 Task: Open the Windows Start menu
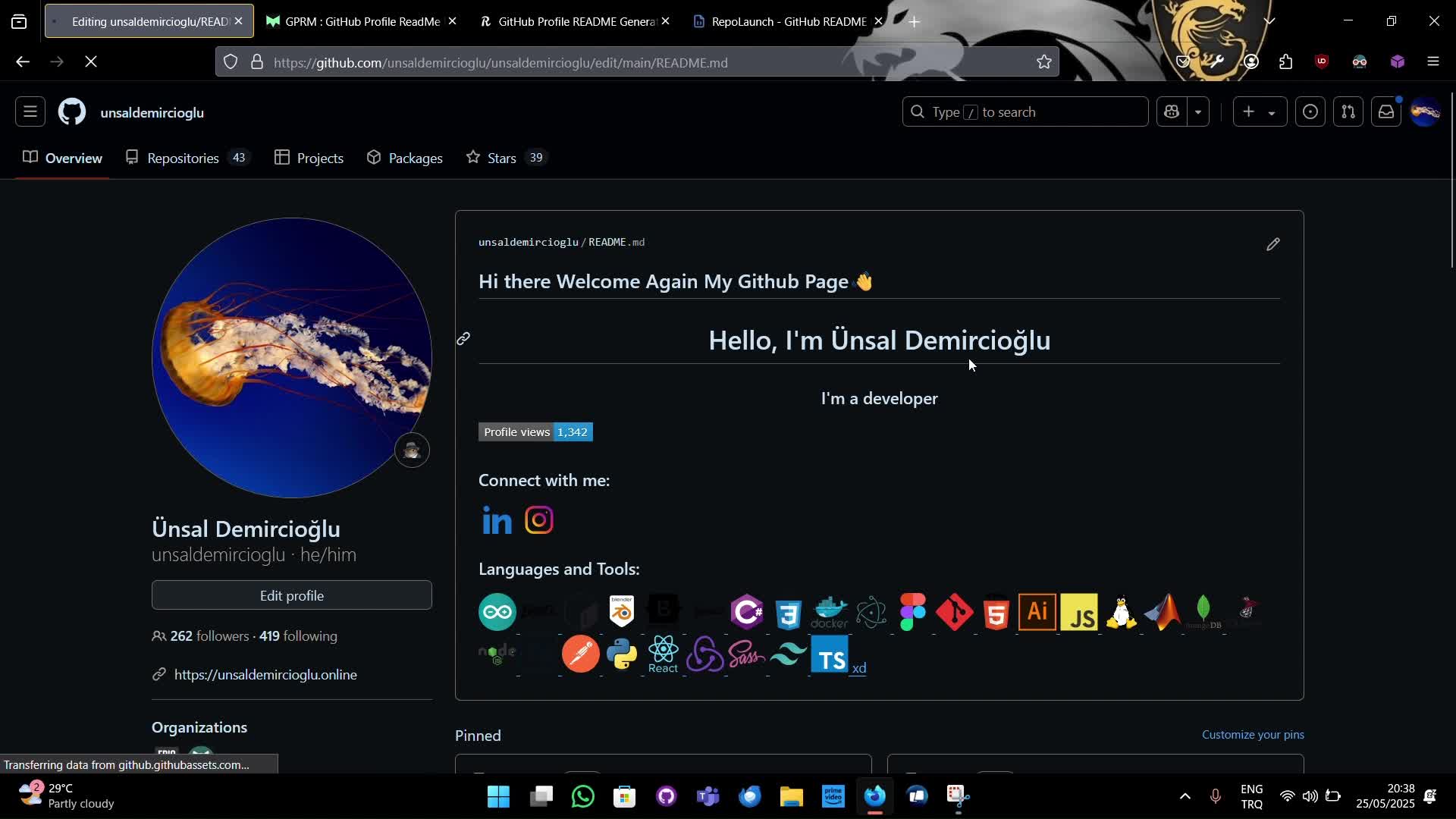499,796
